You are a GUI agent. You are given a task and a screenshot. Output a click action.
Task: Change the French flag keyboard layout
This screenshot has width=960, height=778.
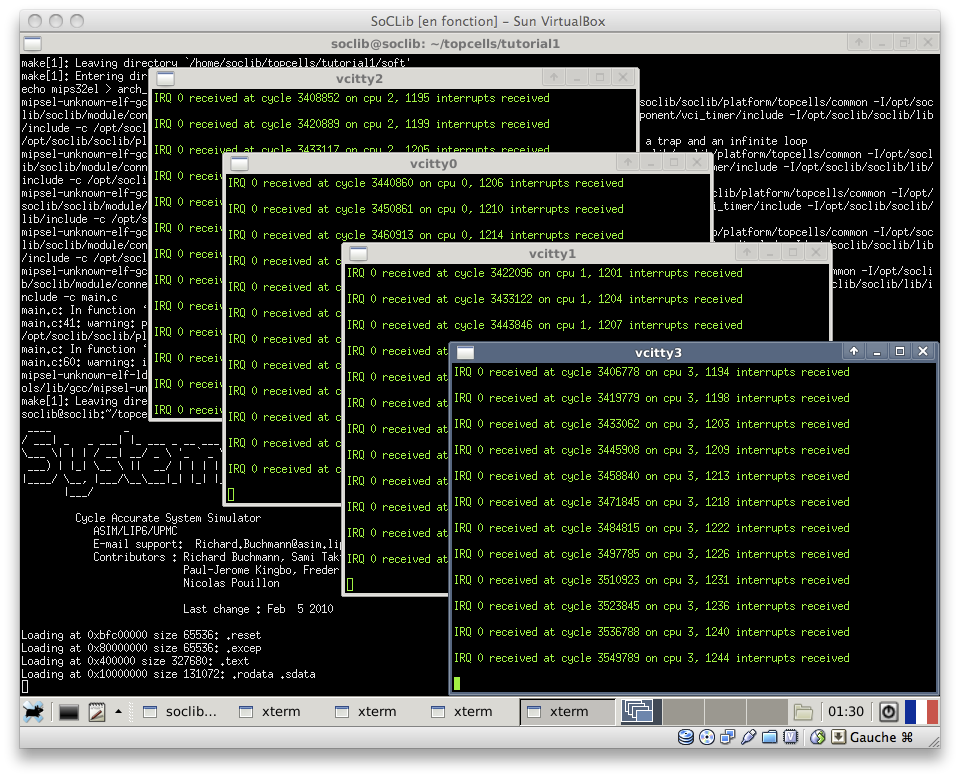coord(921,711)
